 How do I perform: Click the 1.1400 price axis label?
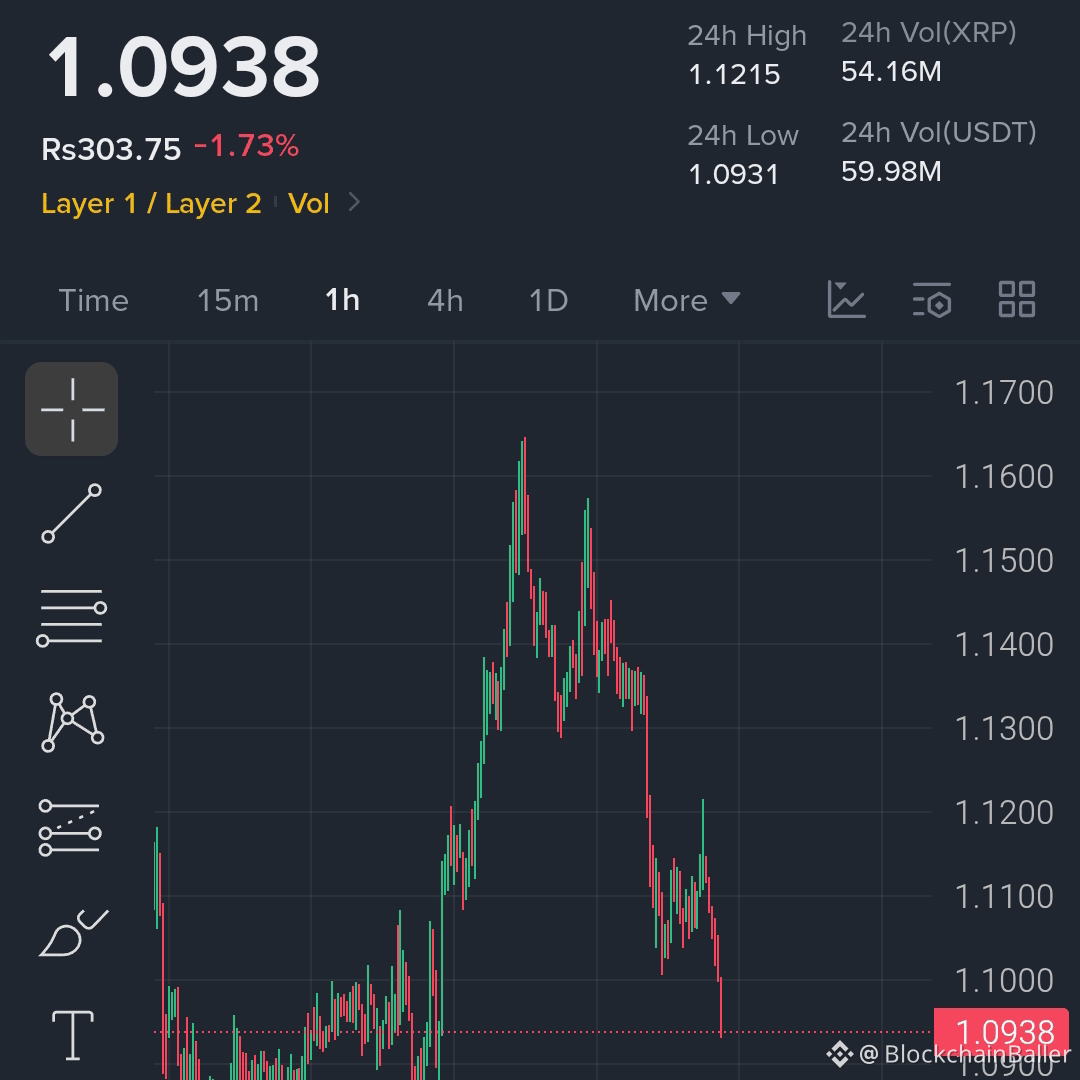click(x=1004, y=645)
